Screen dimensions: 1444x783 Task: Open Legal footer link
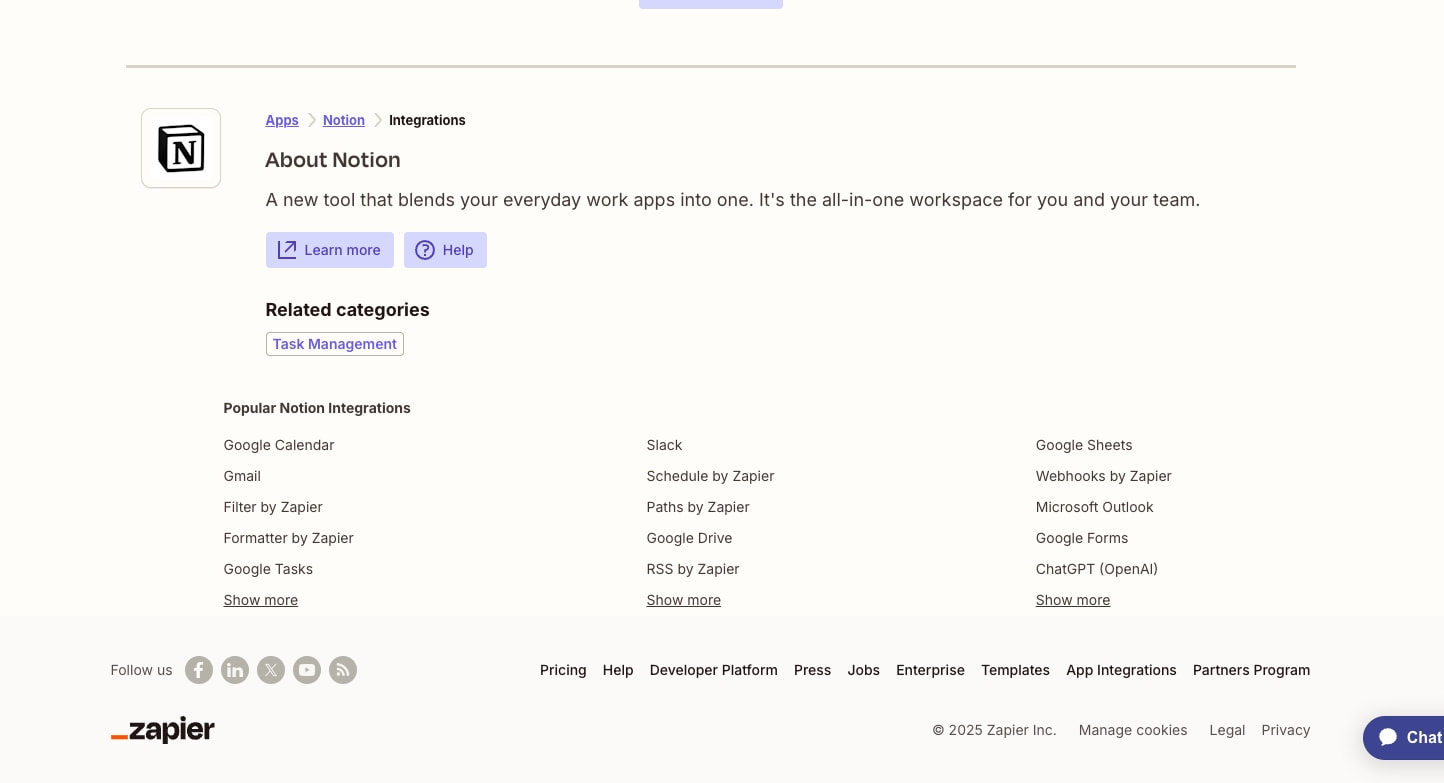tap(1227, 730)
